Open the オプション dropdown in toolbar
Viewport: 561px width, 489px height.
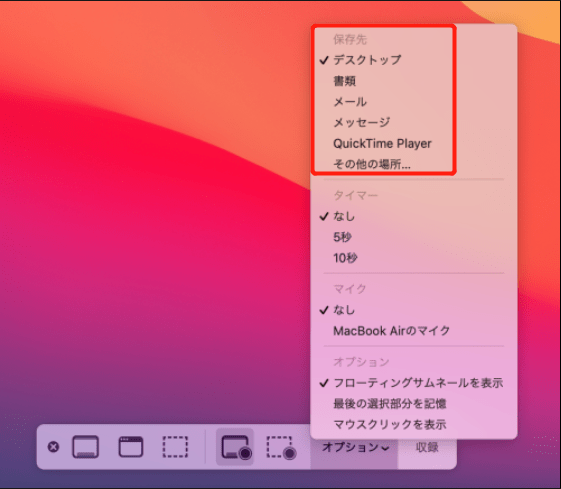click(x=355, y=447)
